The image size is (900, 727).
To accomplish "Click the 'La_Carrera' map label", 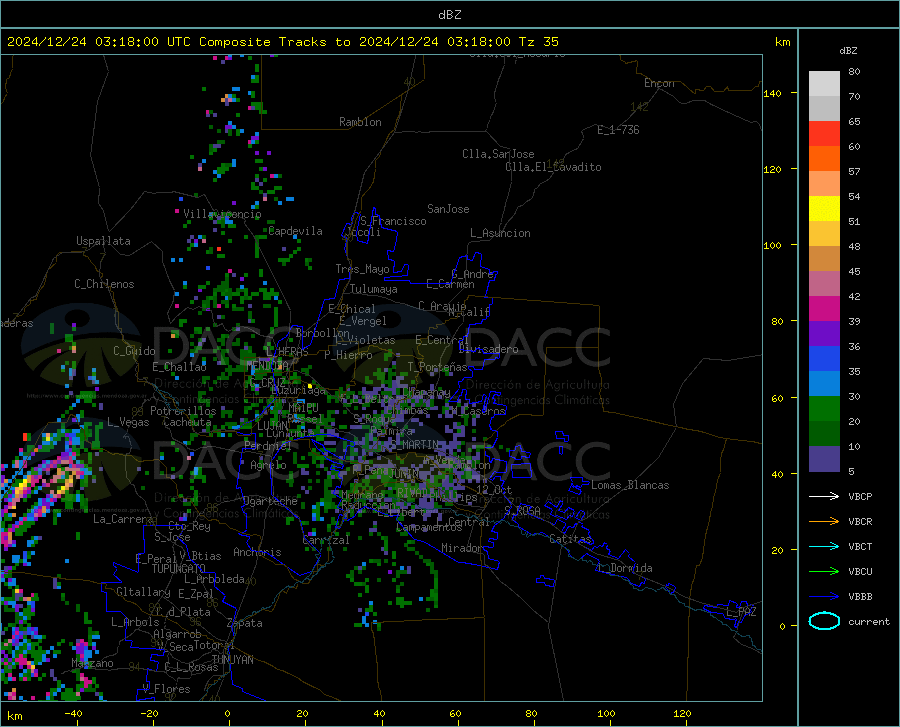I will pos(124,519).
